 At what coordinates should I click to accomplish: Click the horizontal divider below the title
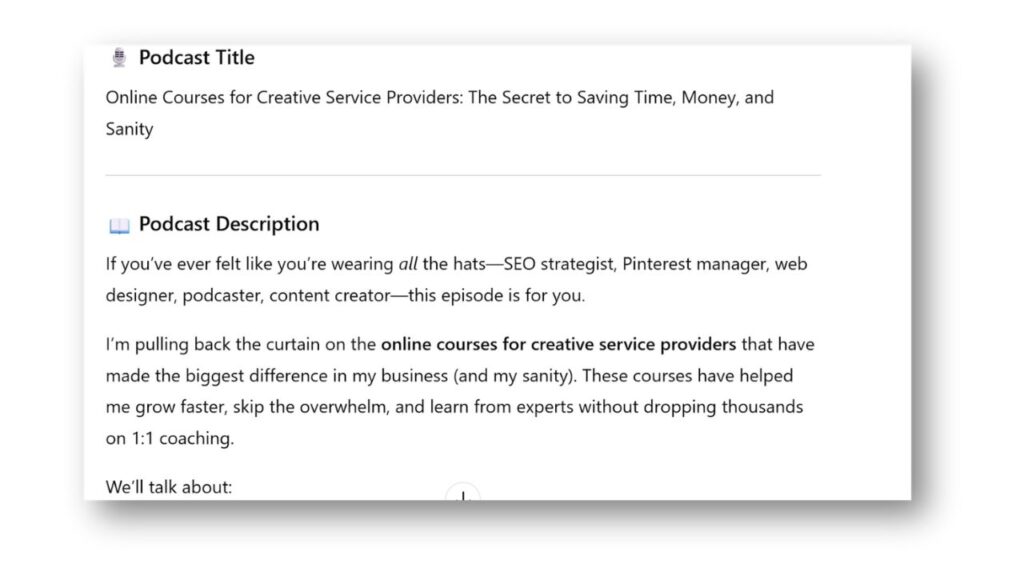pyautogui.click(x=463, y=175)
